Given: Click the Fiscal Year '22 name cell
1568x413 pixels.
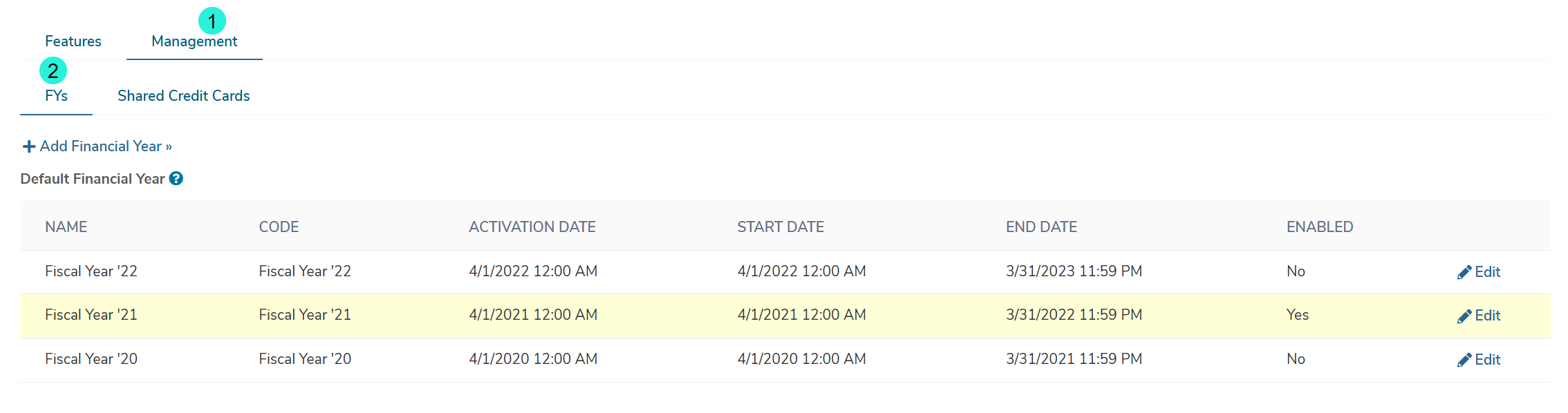Looking at the screenshot, I should click(91, 271).
